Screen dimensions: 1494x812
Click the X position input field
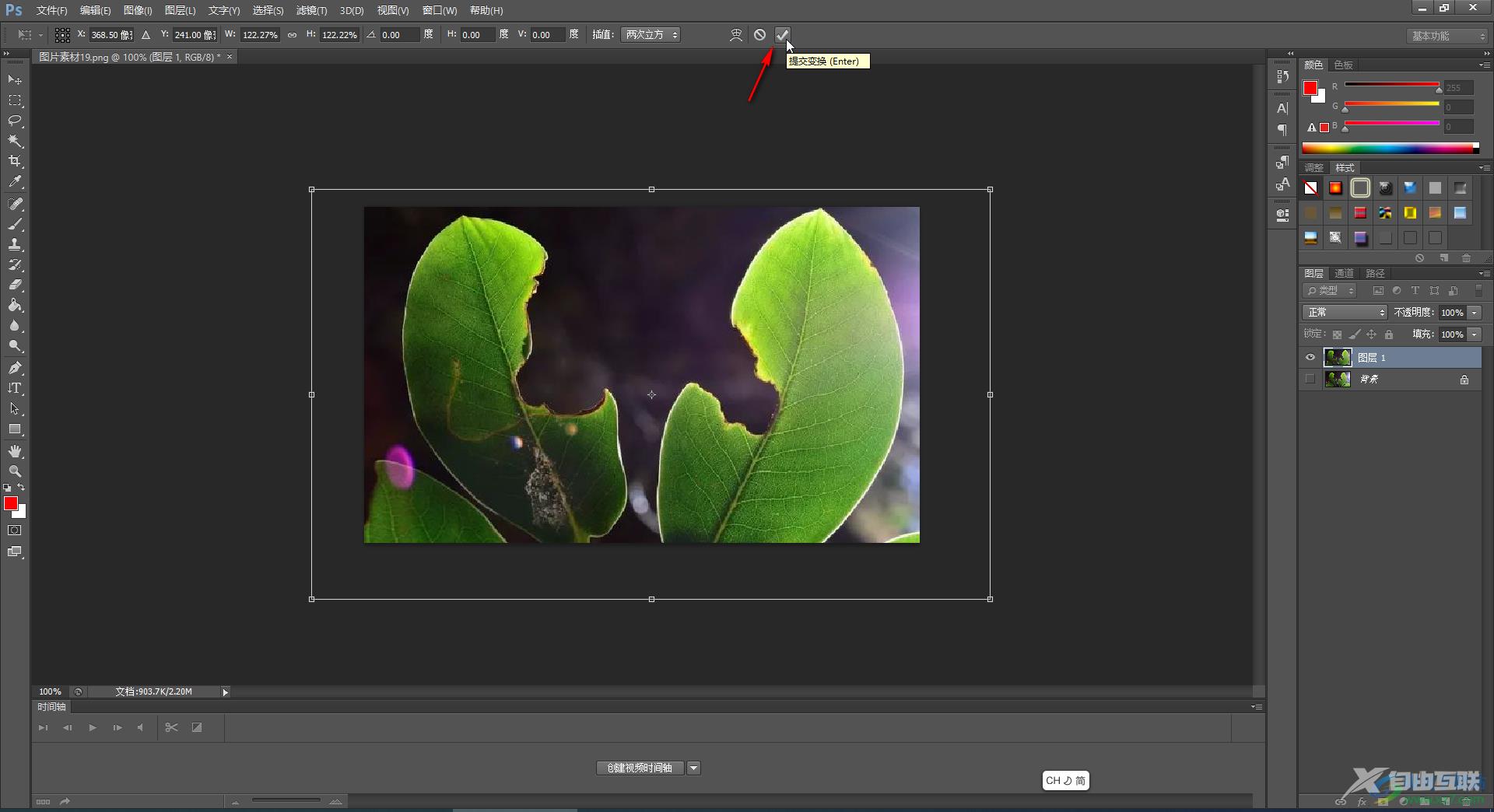pyautogui.click(x=111, y=35)
